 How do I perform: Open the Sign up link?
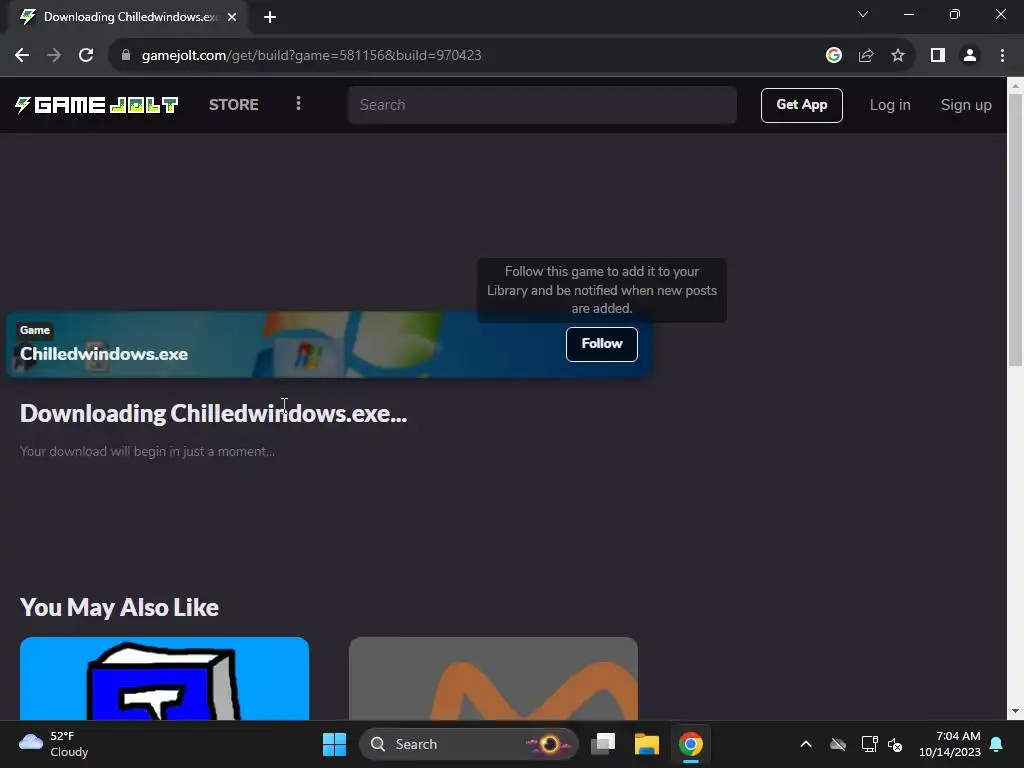click(966, 105)
